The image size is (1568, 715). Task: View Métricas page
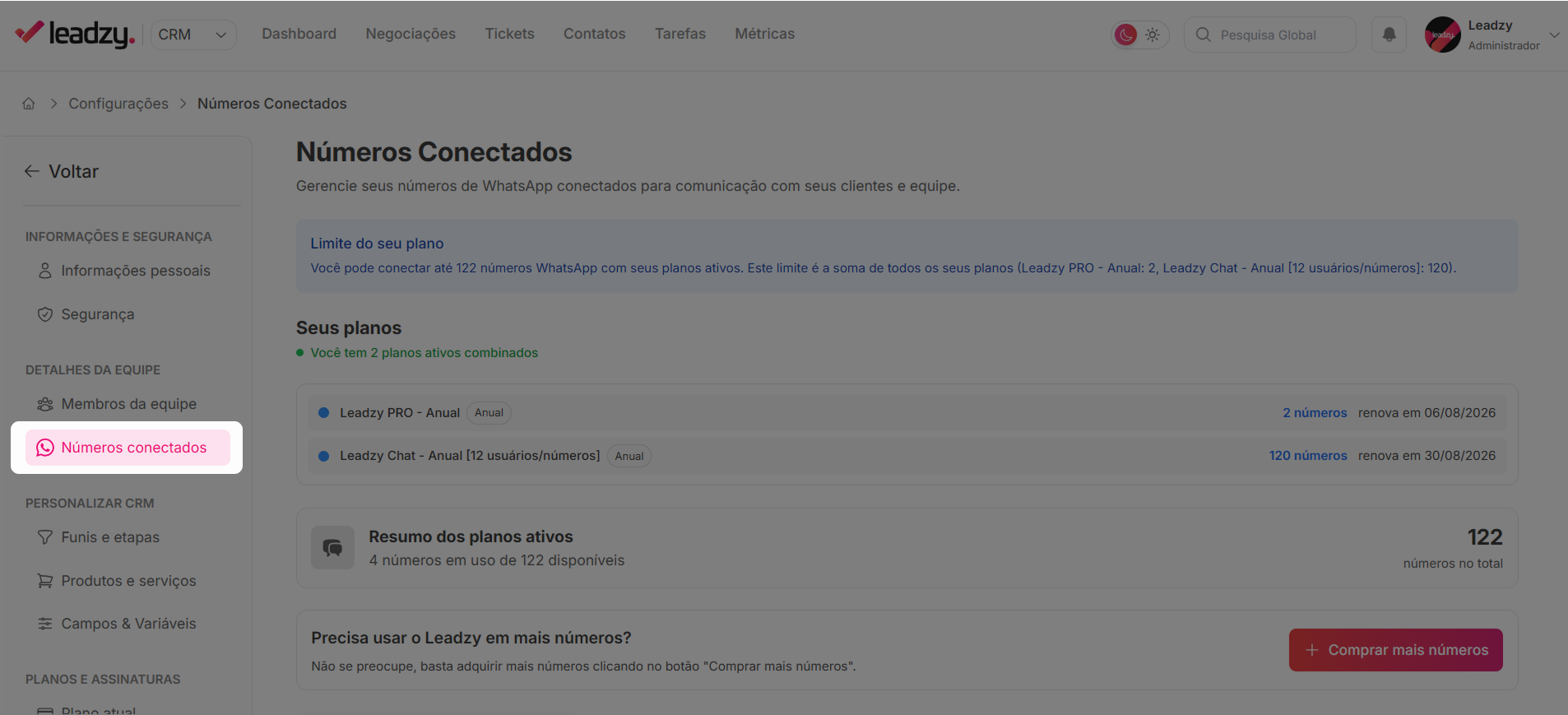point(765,34)
